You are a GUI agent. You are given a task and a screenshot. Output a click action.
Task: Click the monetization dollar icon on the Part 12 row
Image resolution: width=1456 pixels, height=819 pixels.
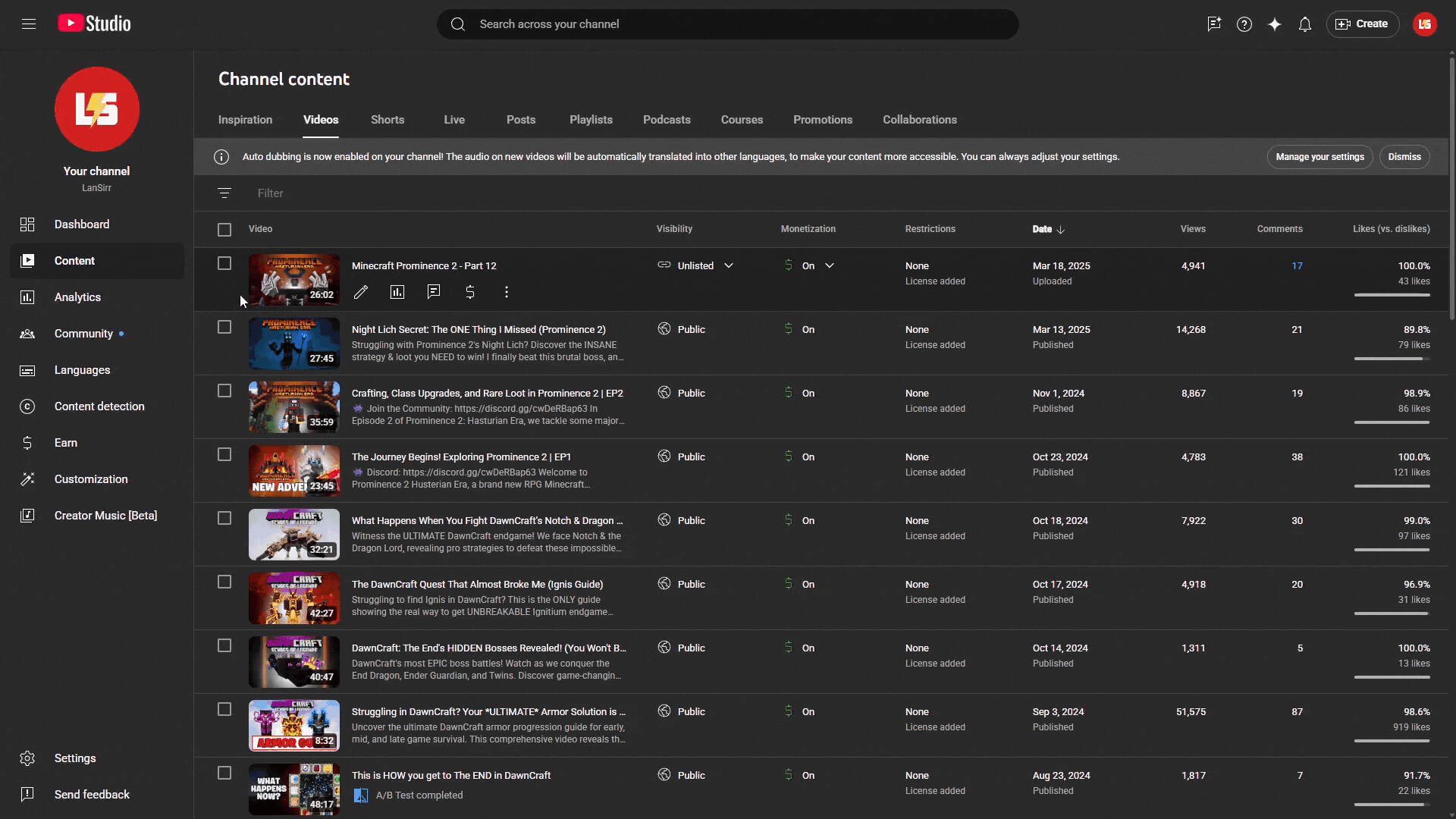470,292
